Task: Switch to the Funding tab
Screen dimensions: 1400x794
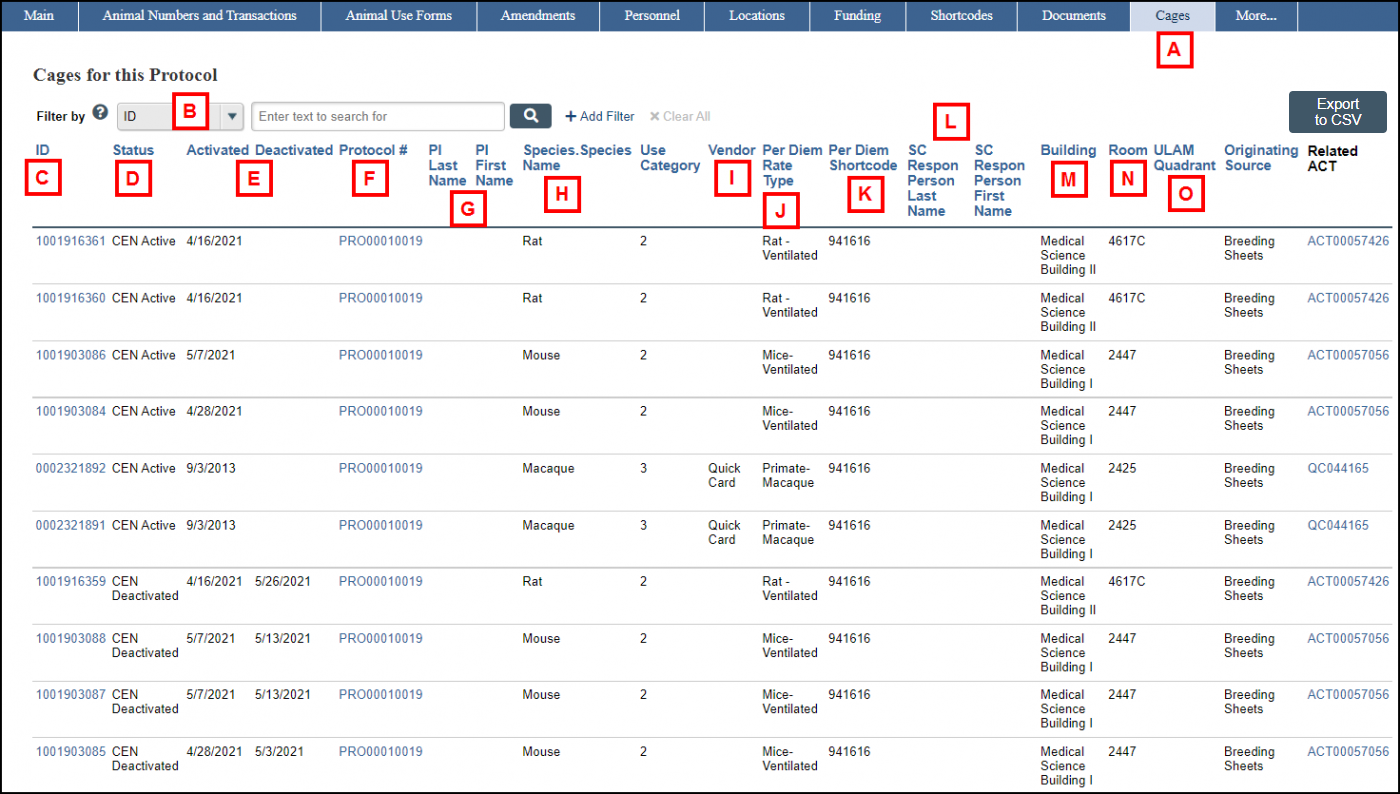Action: [857, 16]
